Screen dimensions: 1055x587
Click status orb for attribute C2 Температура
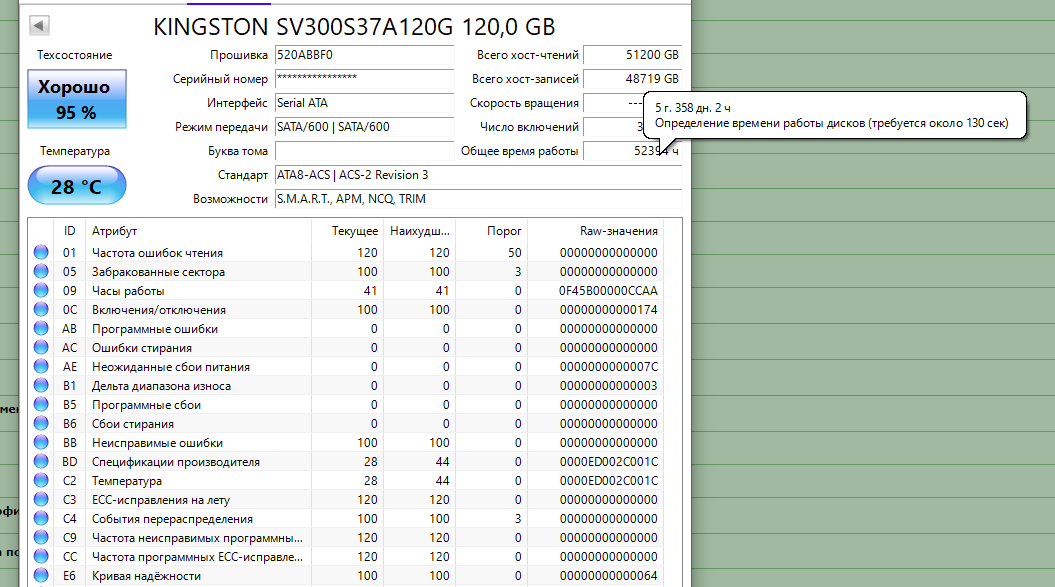coord(41,480)
